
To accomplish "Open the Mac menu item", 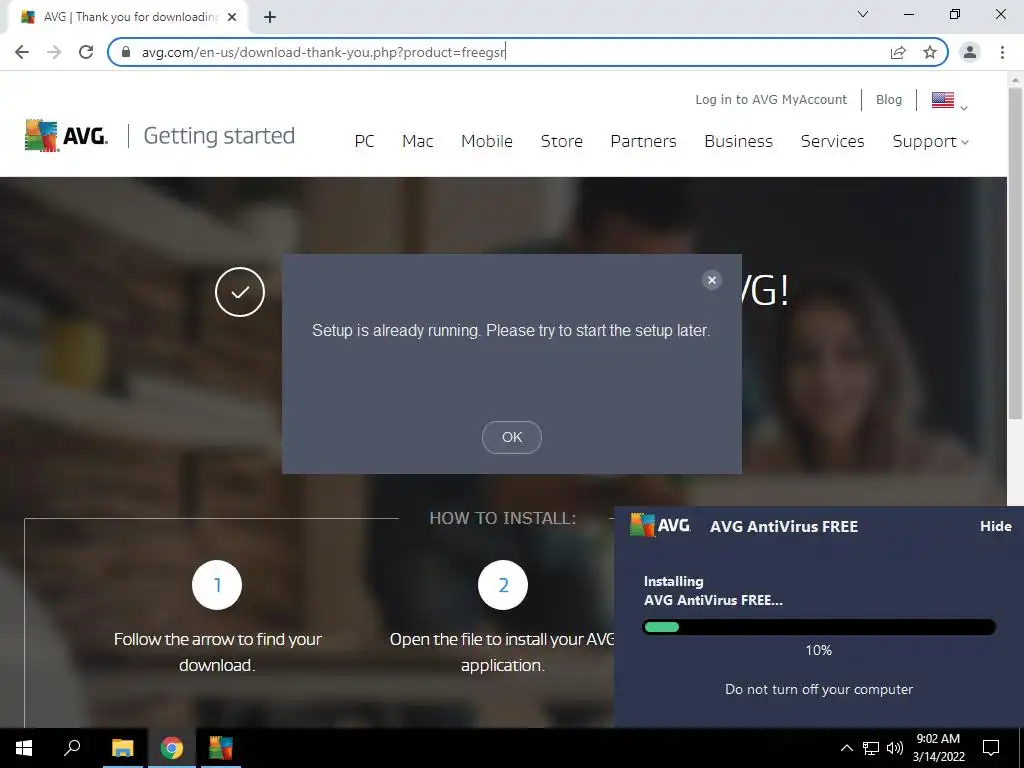I will click(x=418, y=141).
